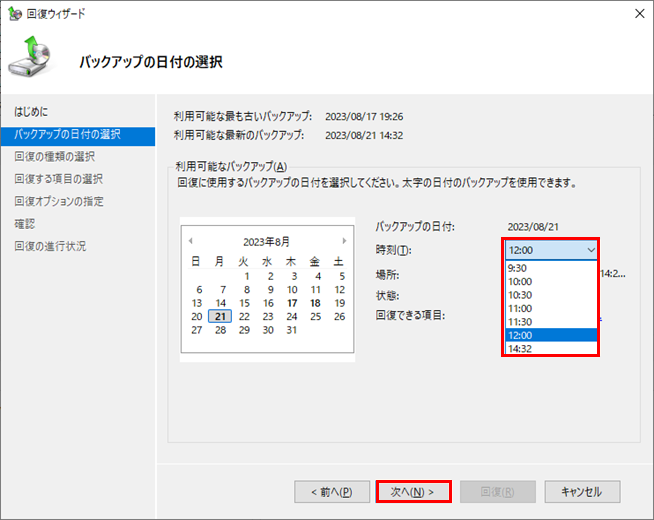
Task: Select 11:00 in the time list
Action: (x=551, y=309)
